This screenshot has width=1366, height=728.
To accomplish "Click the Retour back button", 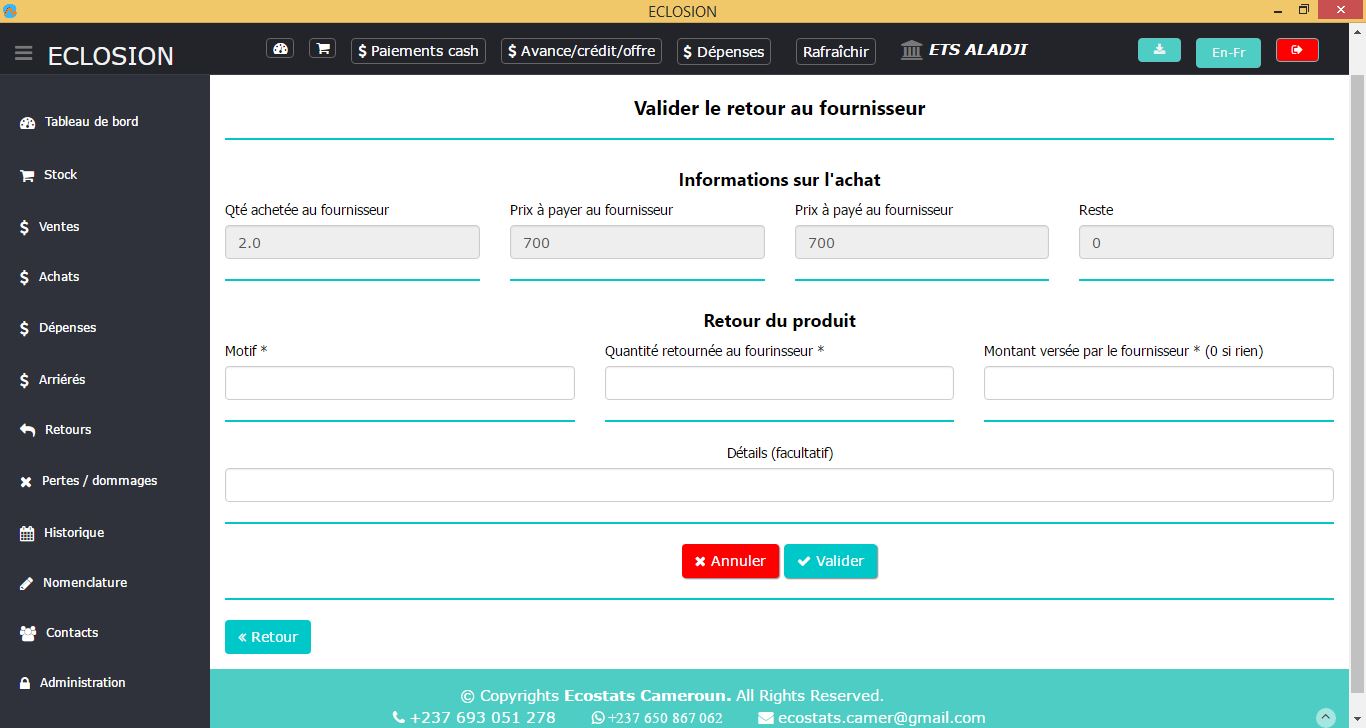I will pyautogui.click(x=268, y=637).
